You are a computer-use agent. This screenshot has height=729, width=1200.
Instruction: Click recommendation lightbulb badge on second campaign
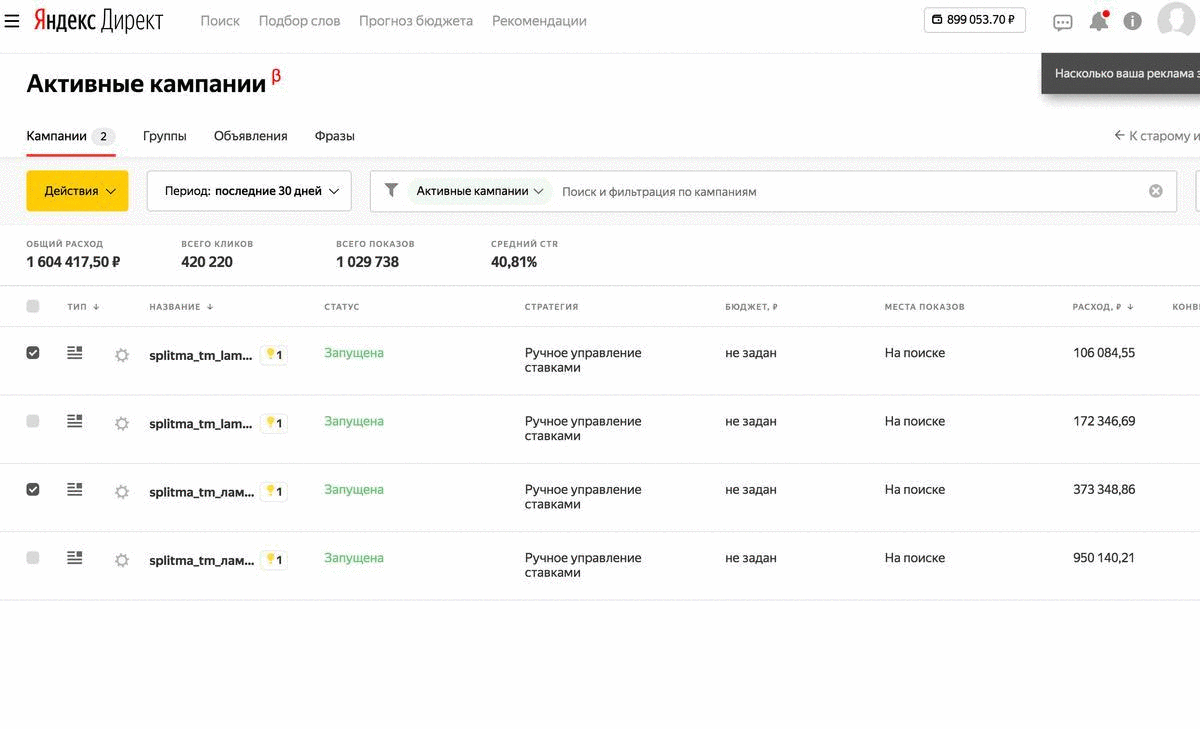click(x=273, y=423)
